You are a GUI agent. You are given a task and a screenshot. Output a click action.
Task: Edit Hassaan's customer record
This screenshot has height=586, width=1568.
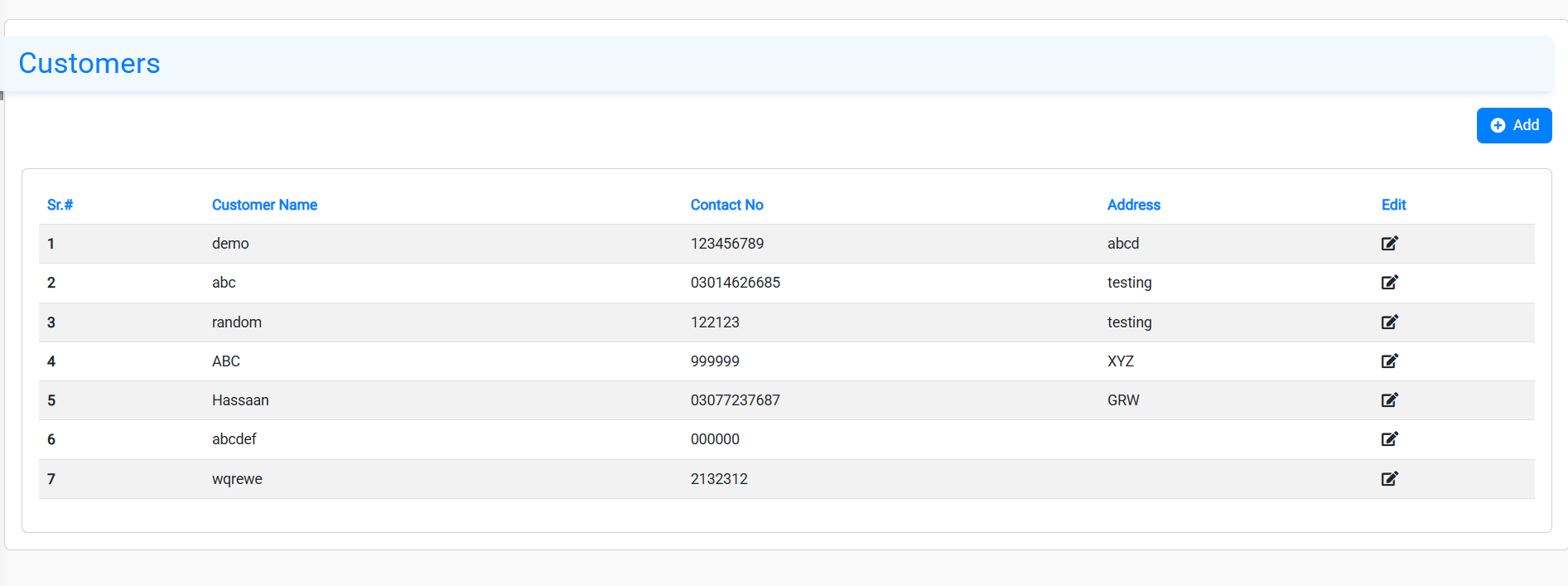(x=1389, y=400)
